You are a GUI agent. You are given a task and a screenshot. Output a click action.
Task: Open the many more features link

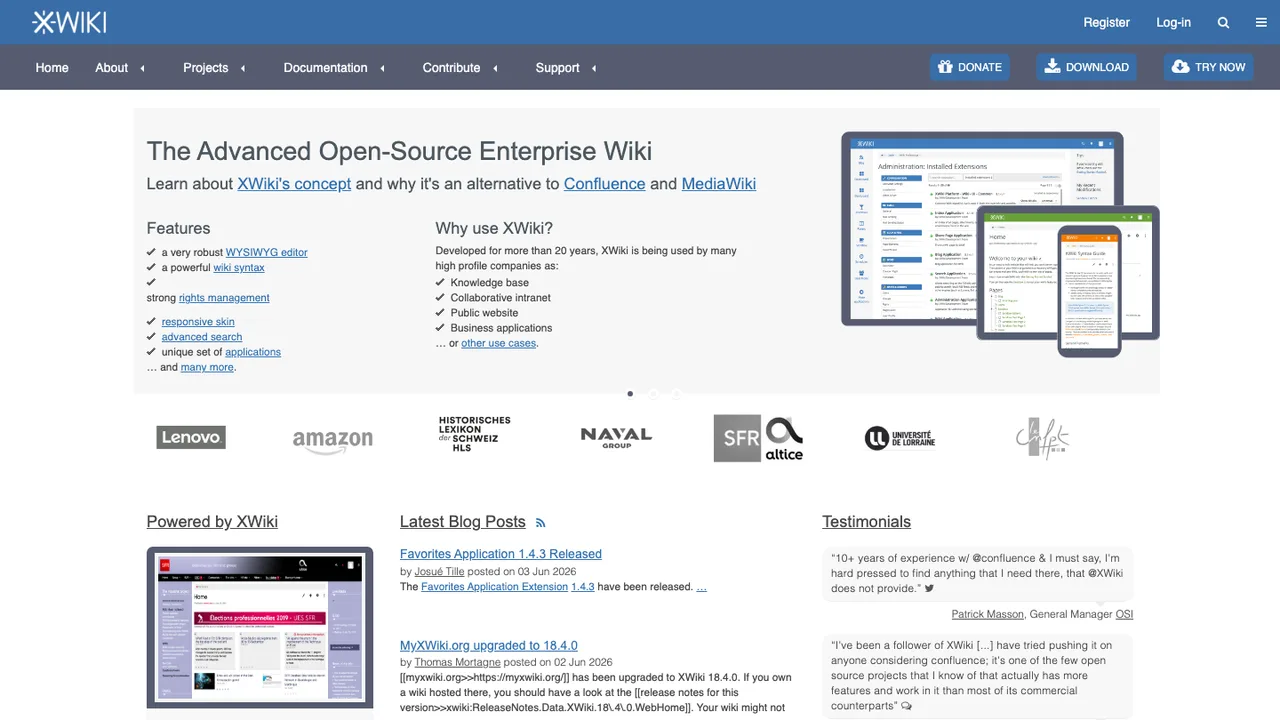coord(207,367)
